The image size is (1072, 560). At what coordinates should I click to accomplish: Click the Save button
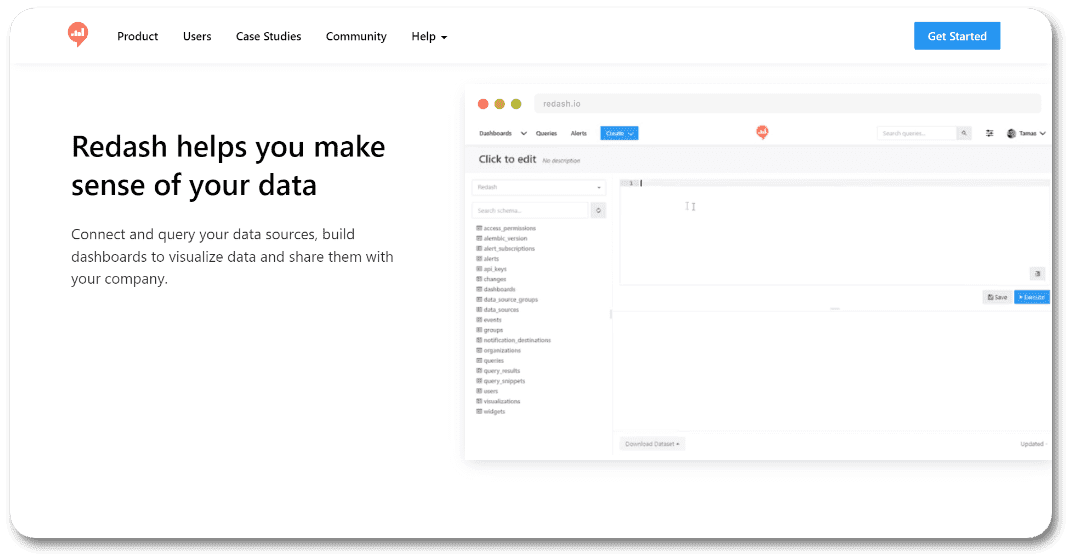[x=997, y=297]
